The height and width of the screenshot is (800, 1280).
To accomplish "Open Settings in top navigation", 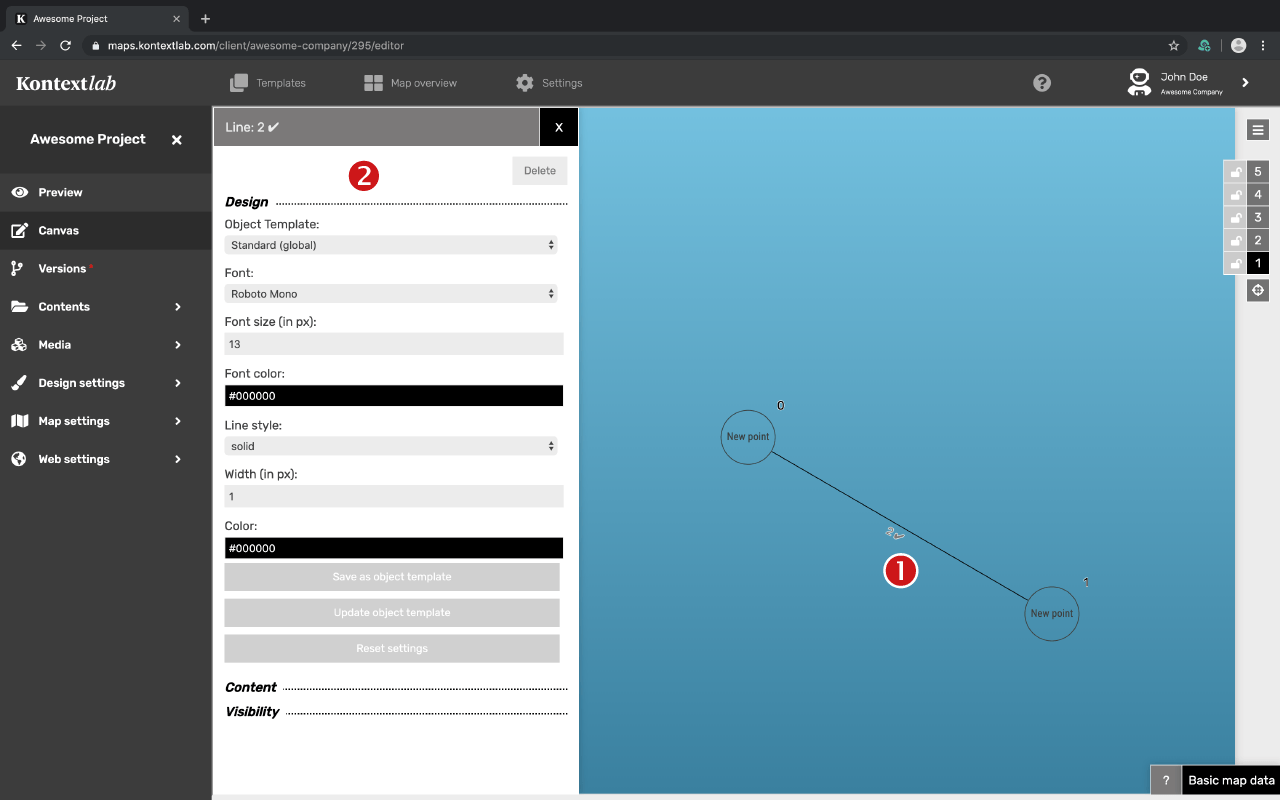I will coord(548,83).
